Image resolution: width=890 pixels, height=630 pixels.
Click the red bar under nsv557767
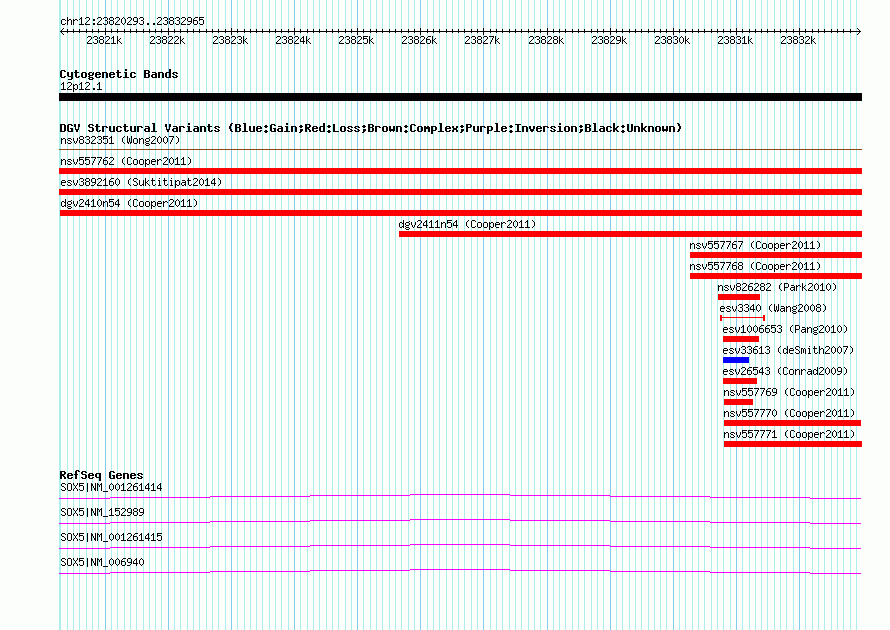coord(775,255)
